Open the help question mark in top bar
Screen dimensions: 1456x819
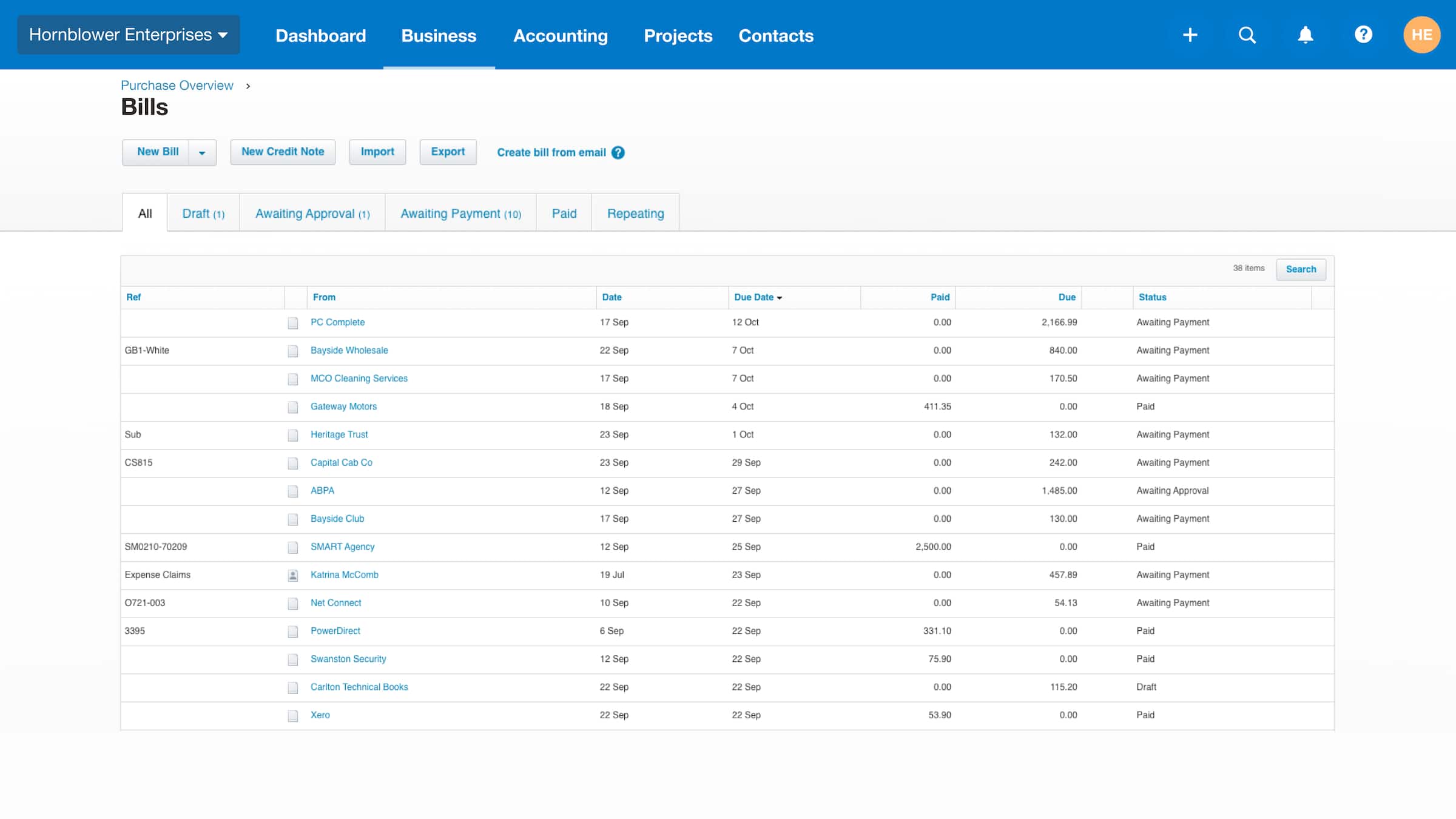(x=1363, y=35)
